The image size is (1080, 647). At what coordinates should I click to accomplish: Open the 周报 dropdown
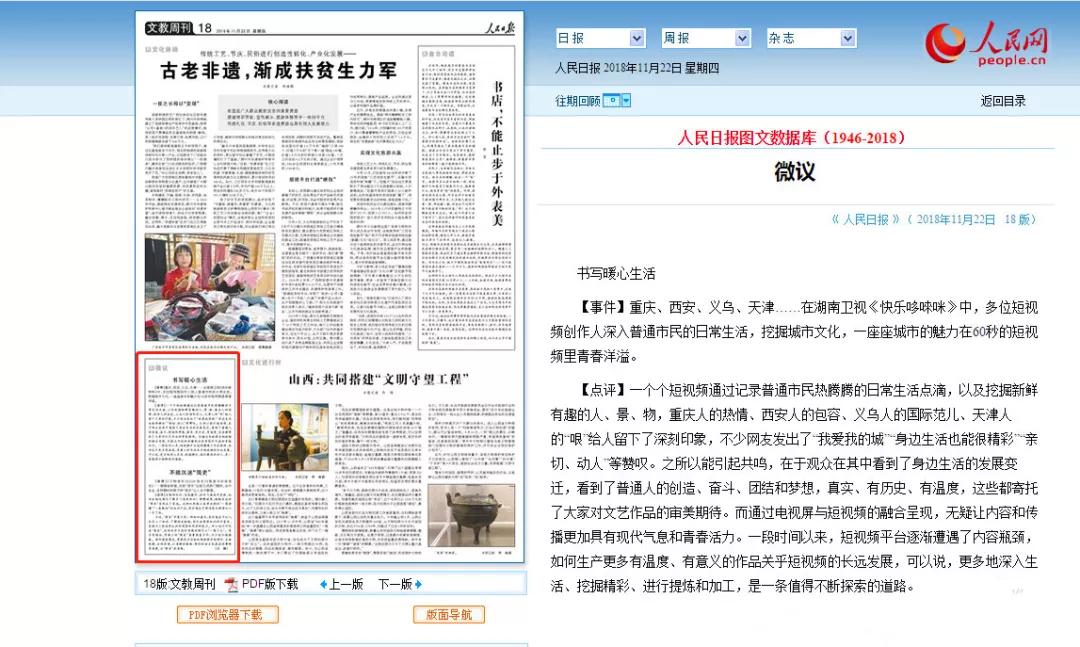pos(741,37)
